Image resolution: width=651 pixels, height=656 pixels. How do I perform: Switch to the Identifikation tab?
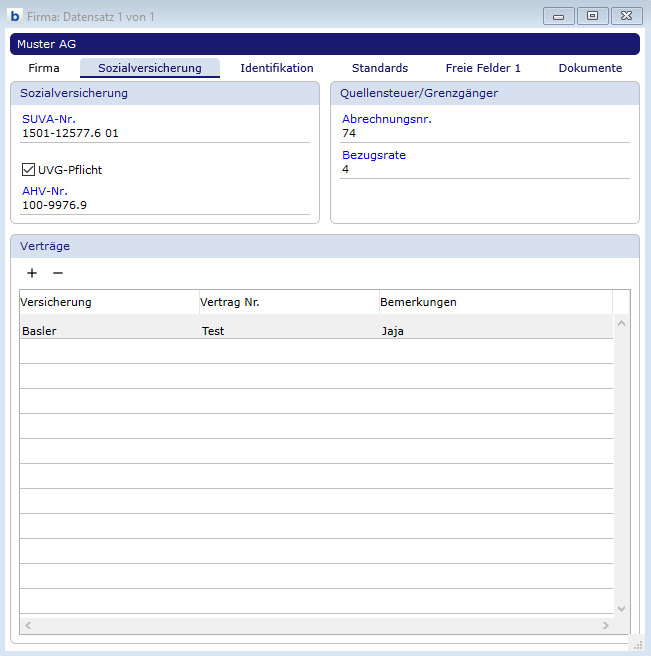[x=277, y=68]
